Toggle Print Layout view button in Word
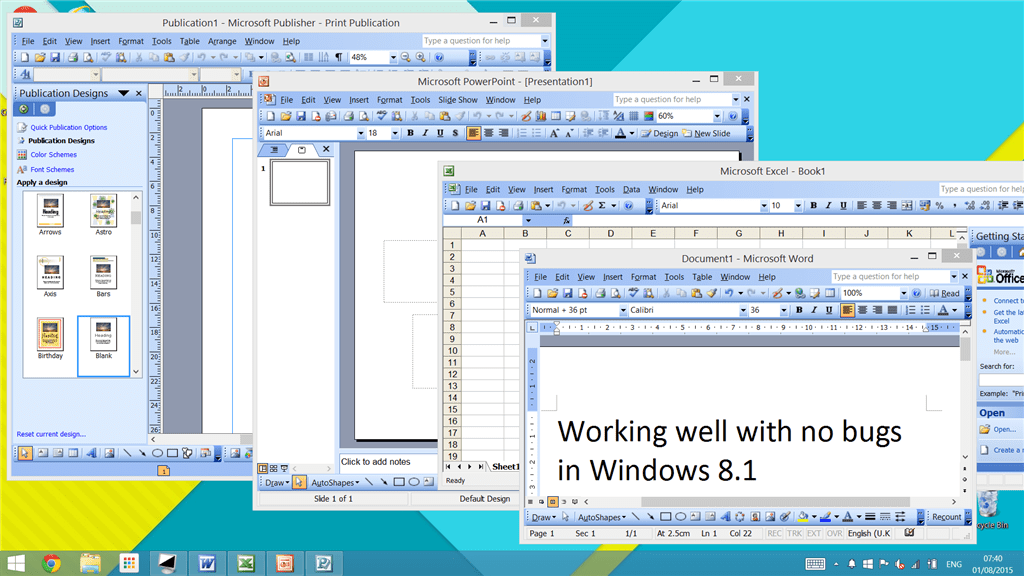Image resolution: width=1024 pixels, height=576 pixels. pos(552,502)
